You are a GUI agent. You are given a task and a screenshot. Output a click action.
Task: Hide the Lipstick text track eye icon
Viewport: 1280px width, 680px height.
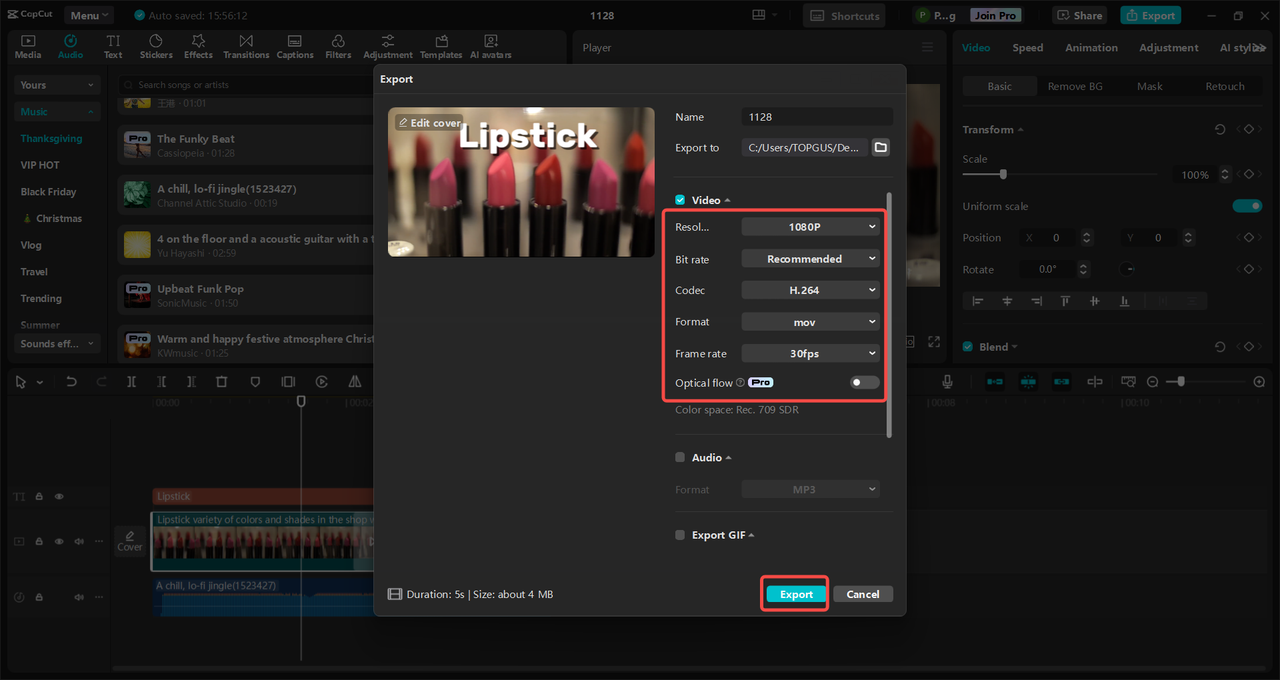pyautogui.click(x=59, y=497)
